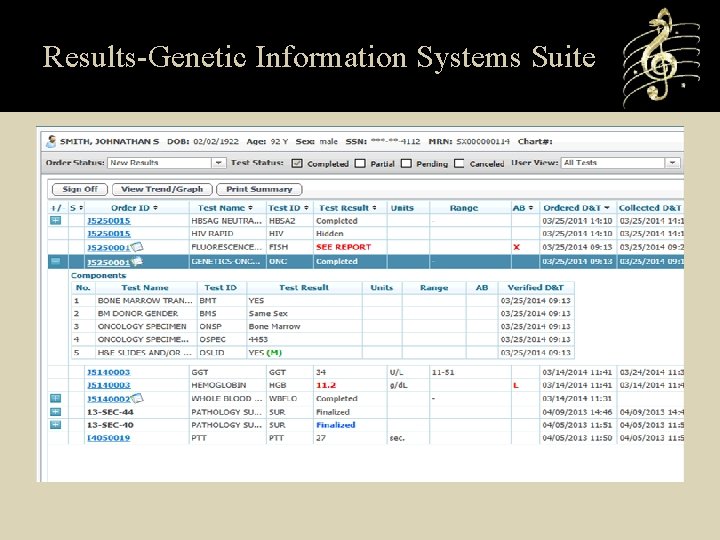The height and width of the screenshot is (540, 720).
Task: Click the SEE REPORT result for FISH
Action: (x=343, y=247)
